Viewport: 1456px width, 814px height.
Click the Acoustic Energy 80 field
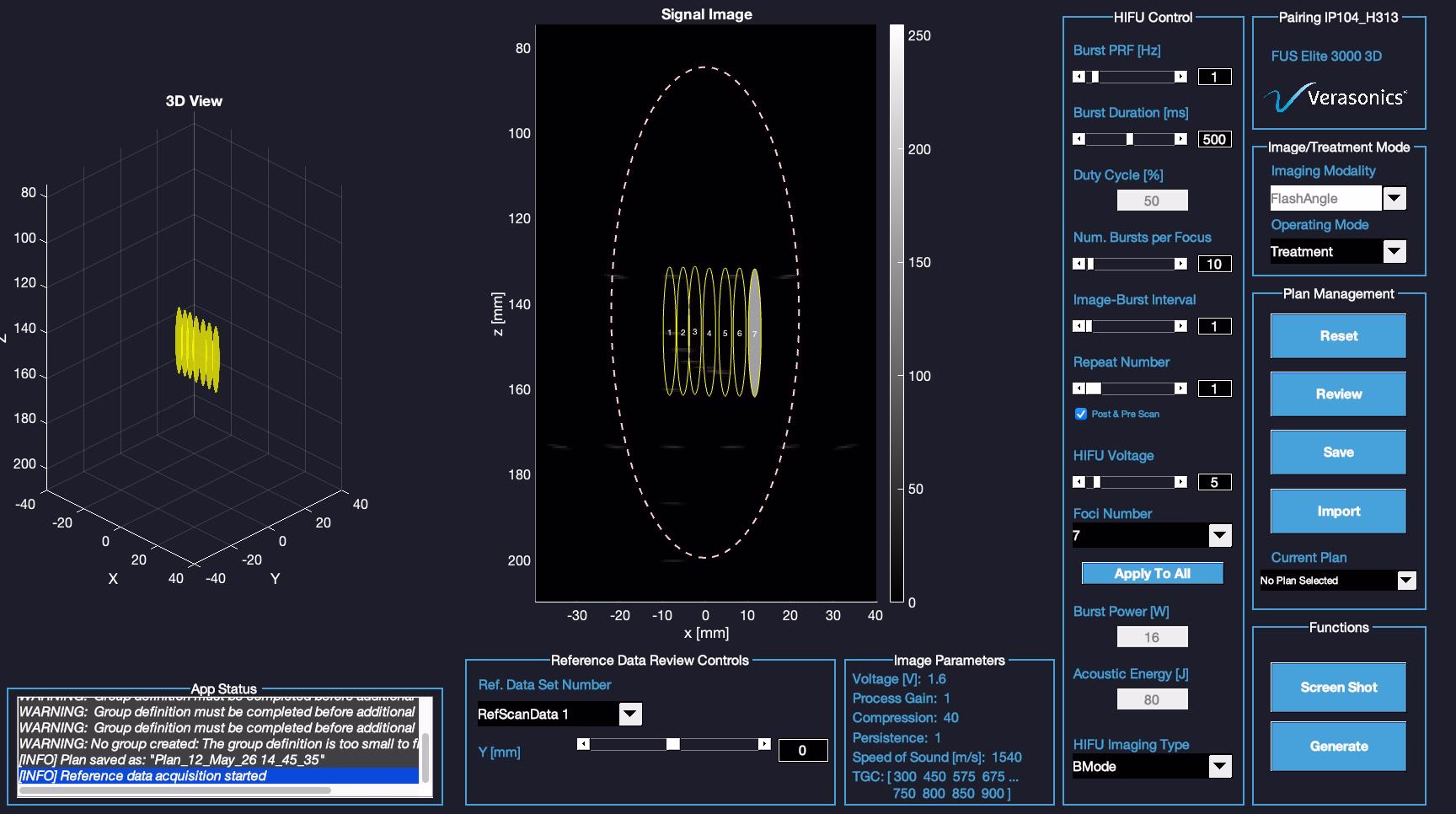[x=1152, y=699]
